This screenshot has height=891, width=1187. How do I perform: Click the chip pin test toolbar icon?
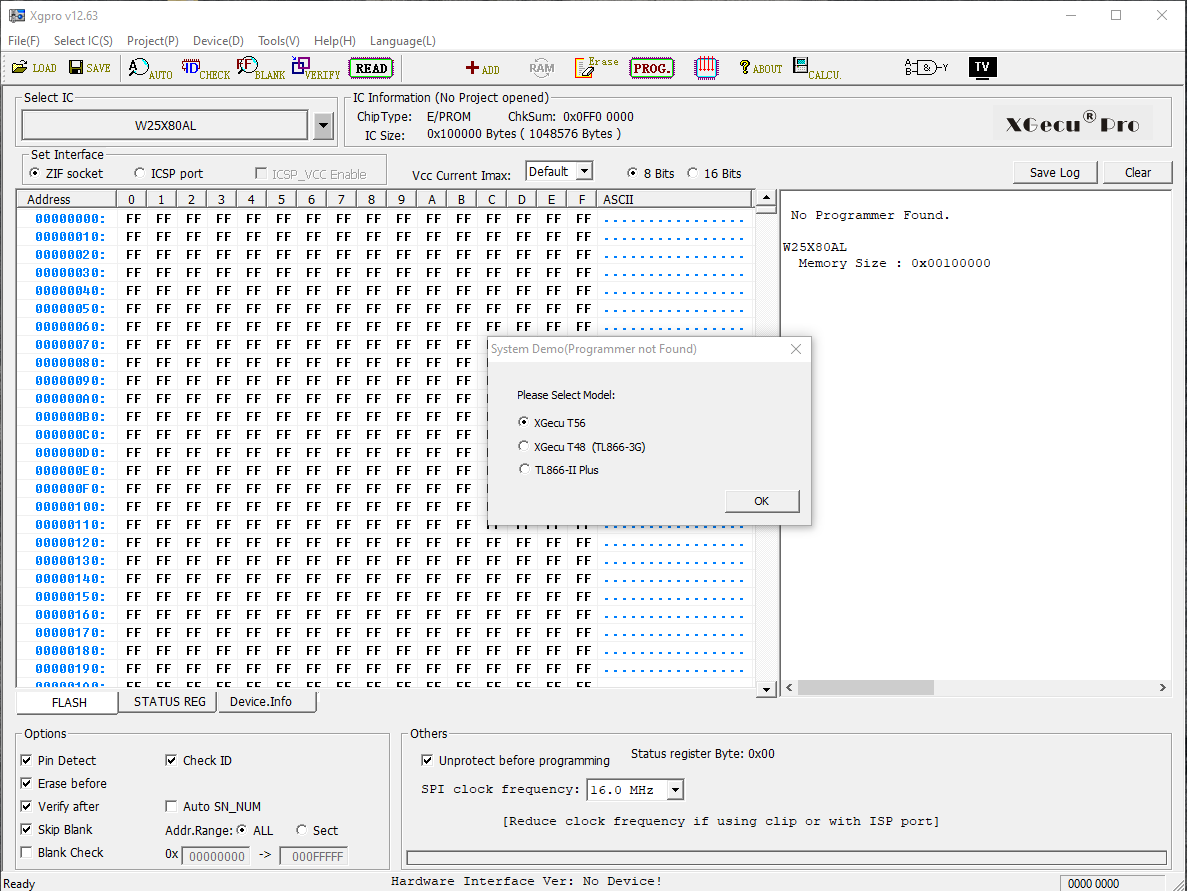(x=706, y=68)
